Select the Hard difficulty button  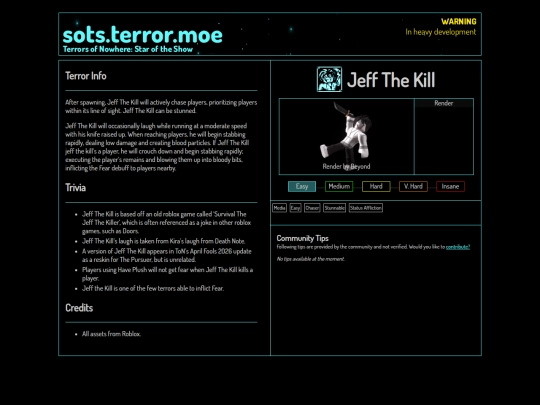(x=376, y=186)
